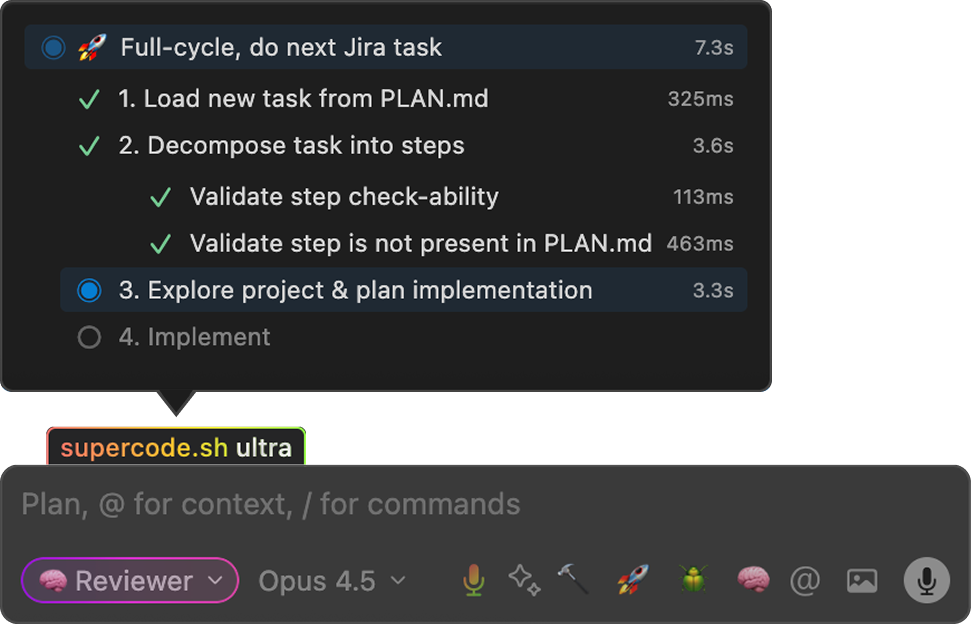Attach an image using the picture icon

pos(861,580)
